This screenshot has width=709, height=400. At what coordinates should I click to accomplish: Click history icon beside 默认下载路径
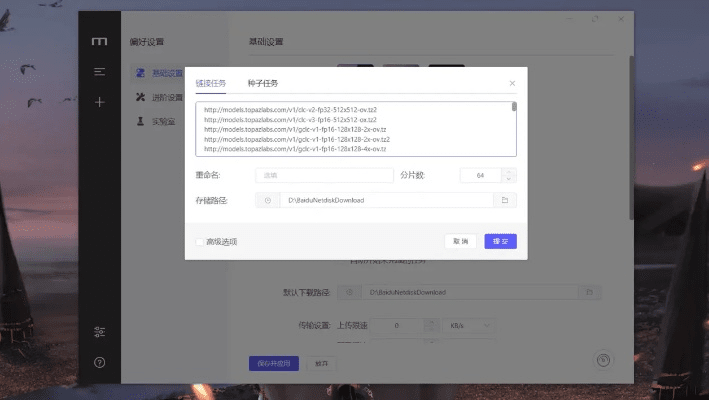coord(350,292)
